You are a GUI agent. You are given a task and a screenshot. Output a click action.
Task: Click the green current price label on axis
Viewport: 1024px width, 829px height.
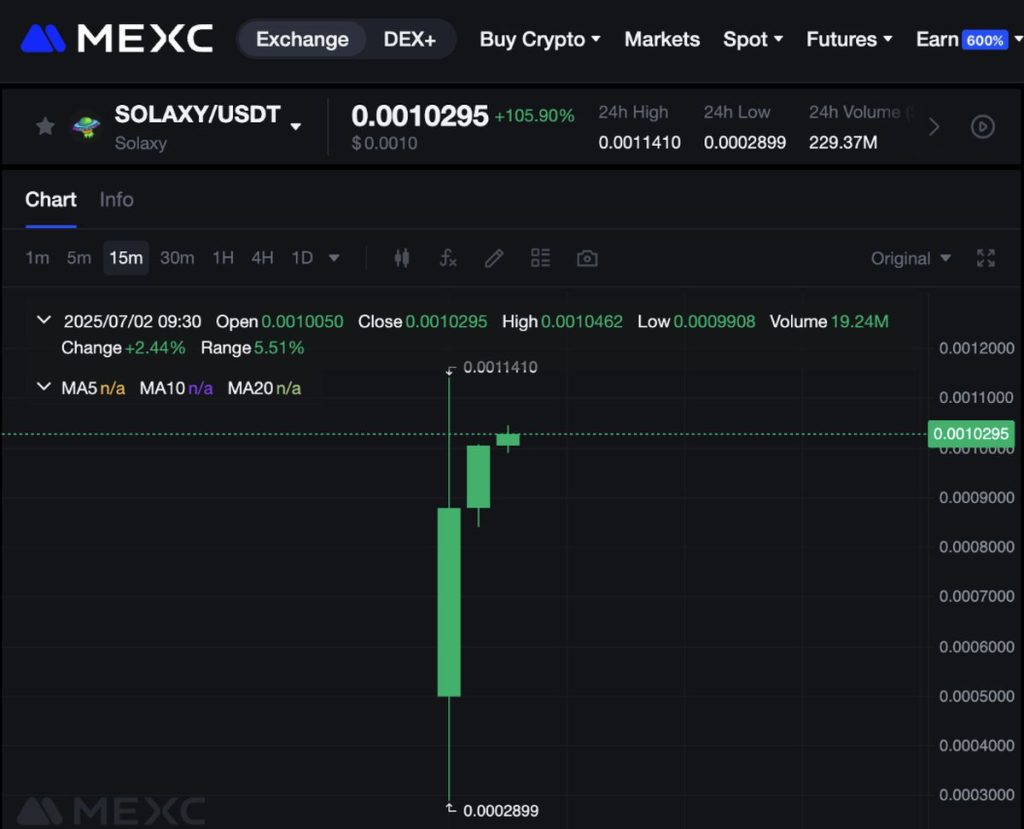pyautogui.click(x=971, y=434)
